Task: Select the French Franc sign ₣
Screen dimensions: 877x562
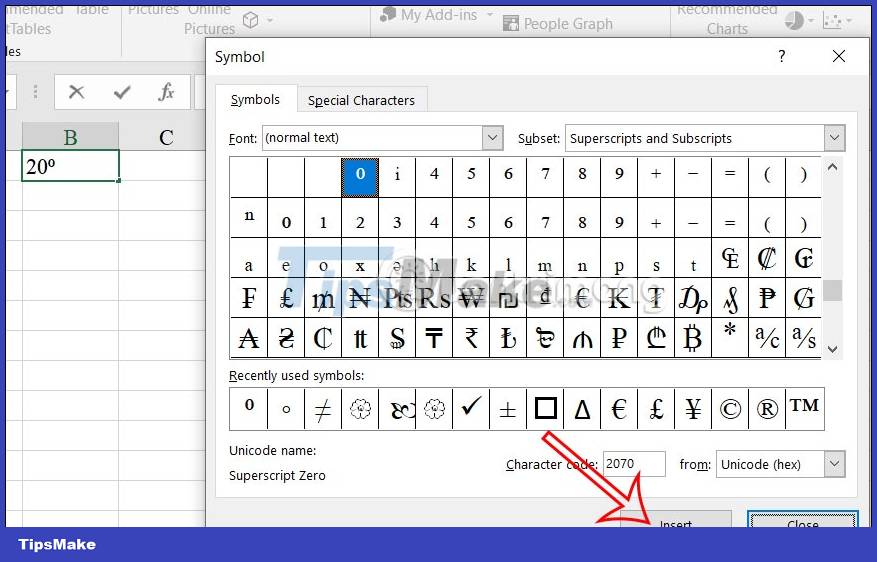Action: point(249,299)
